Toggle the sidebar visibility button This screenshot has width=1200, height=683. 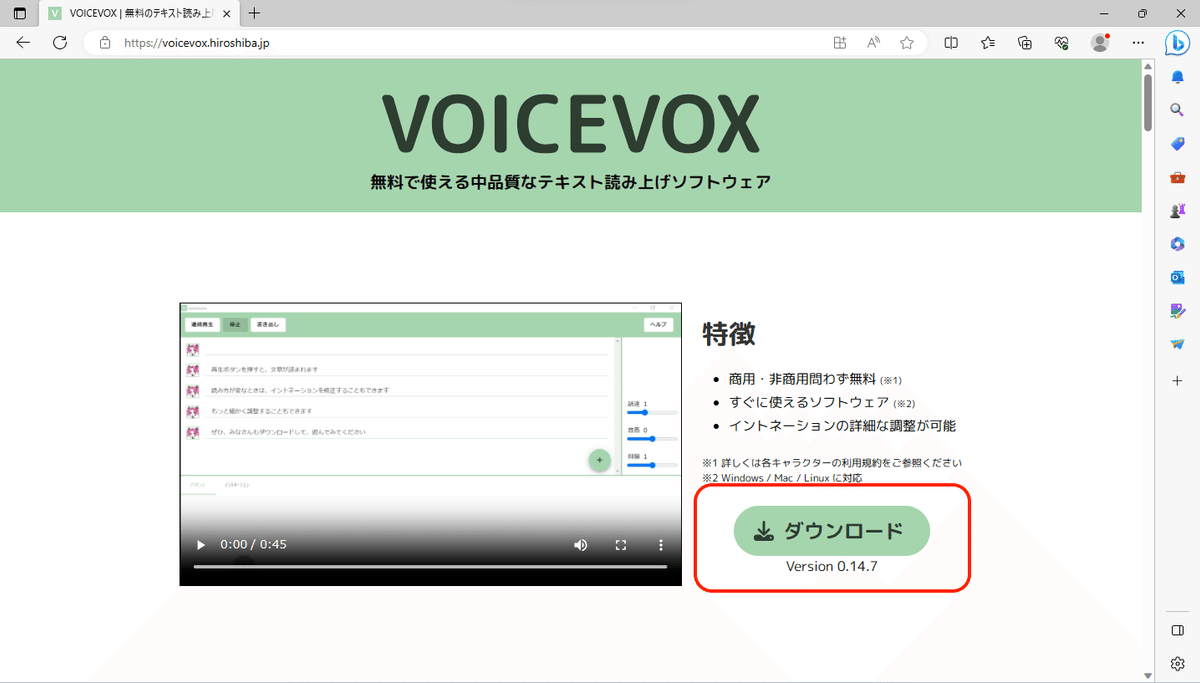coord(1177,631)
